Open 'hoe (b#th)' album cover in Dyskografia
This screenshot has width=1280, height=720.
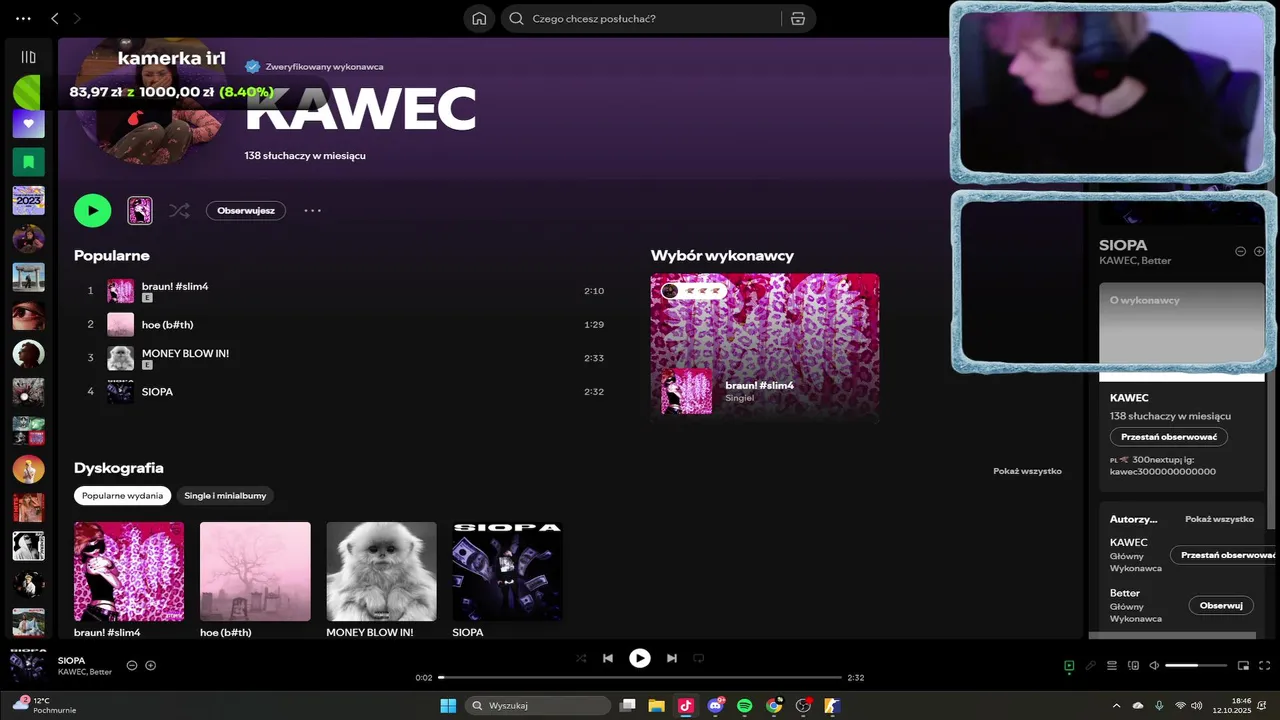(x=255, y=571)
